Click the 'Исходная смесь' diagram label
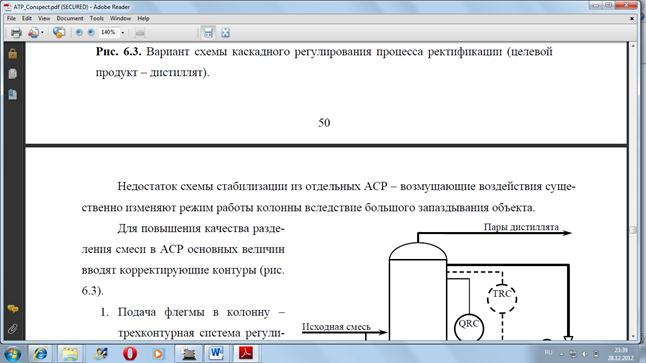This screenshot has width=646, height=363. pos(336,327)
